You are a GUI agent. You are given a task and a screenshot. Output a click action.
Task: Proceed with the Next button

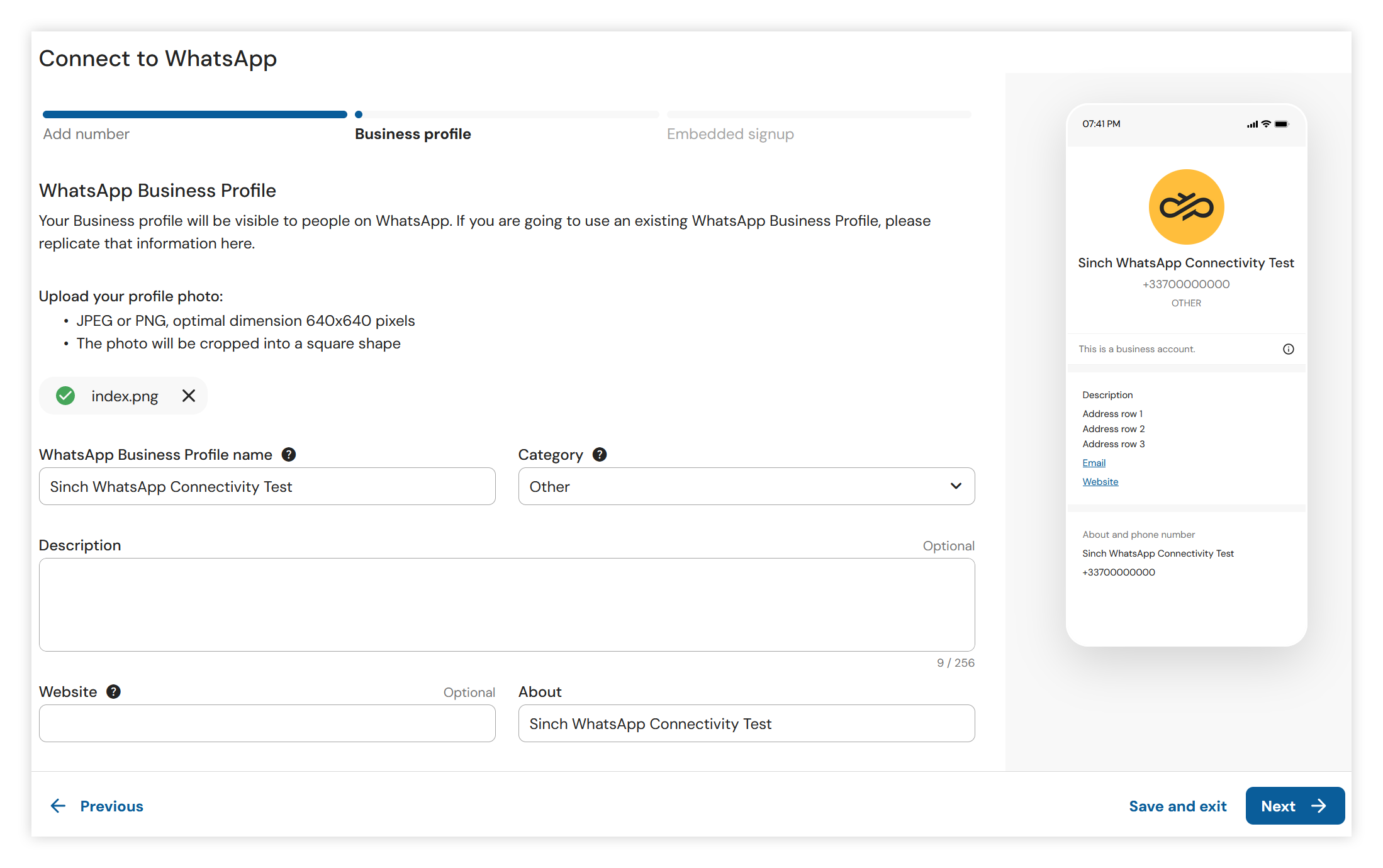pyautogui.click(x=1295, y=806)
